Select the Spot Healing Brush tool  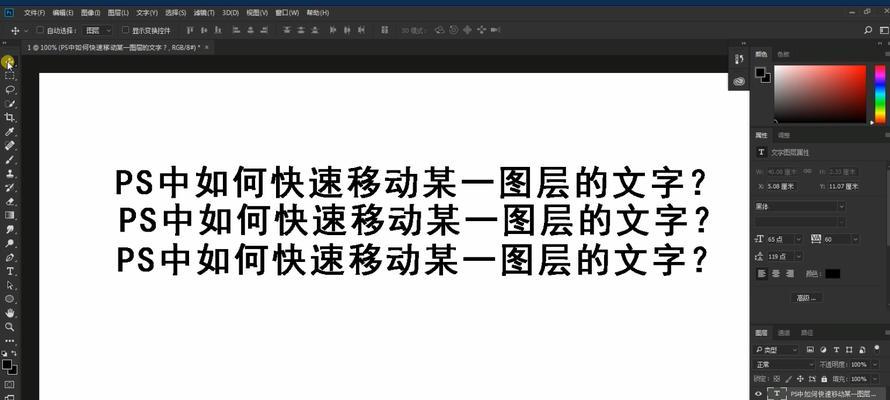tap(10, 146)
